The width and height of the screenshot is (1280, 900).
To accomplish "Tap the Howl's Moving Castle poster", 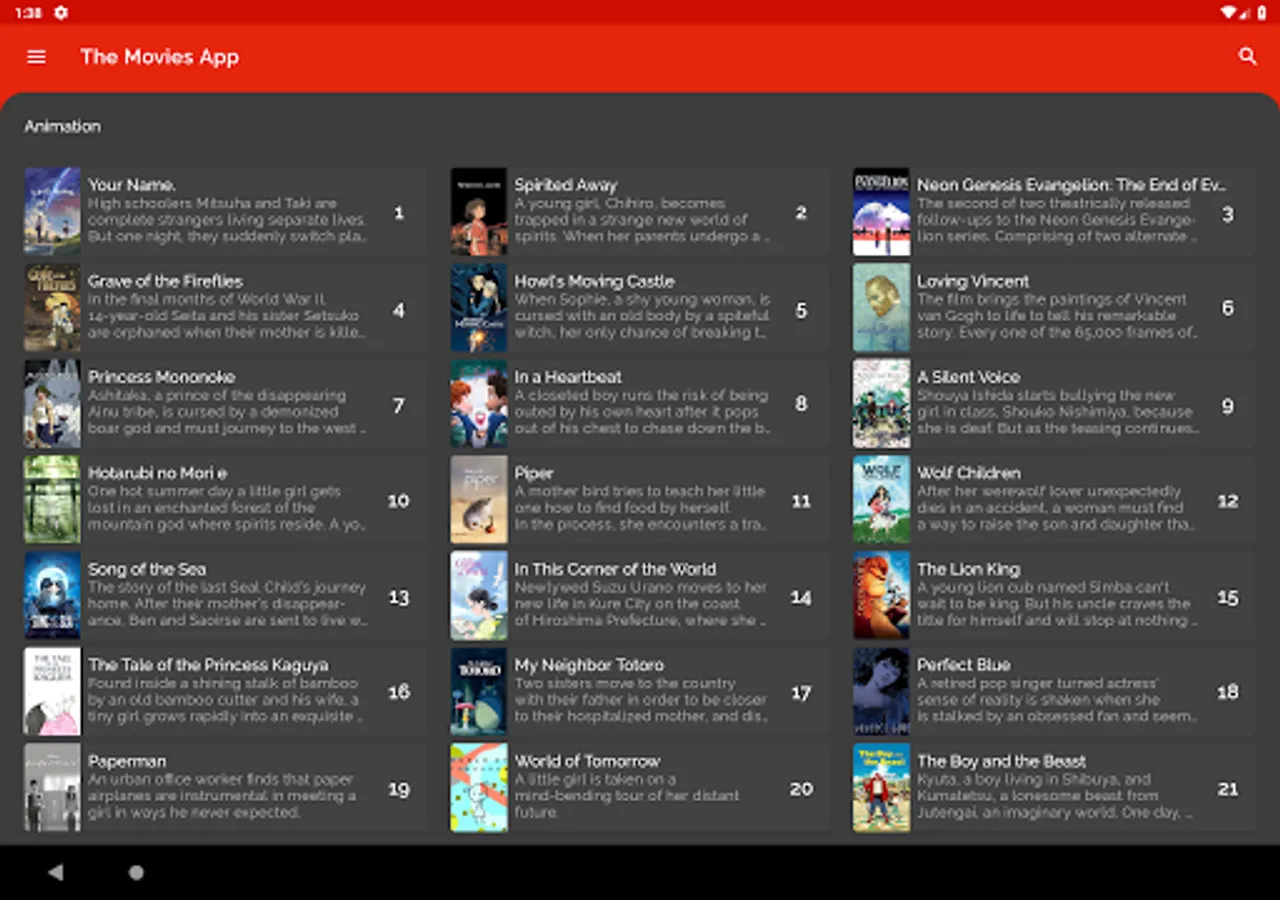I will (479, 308).
